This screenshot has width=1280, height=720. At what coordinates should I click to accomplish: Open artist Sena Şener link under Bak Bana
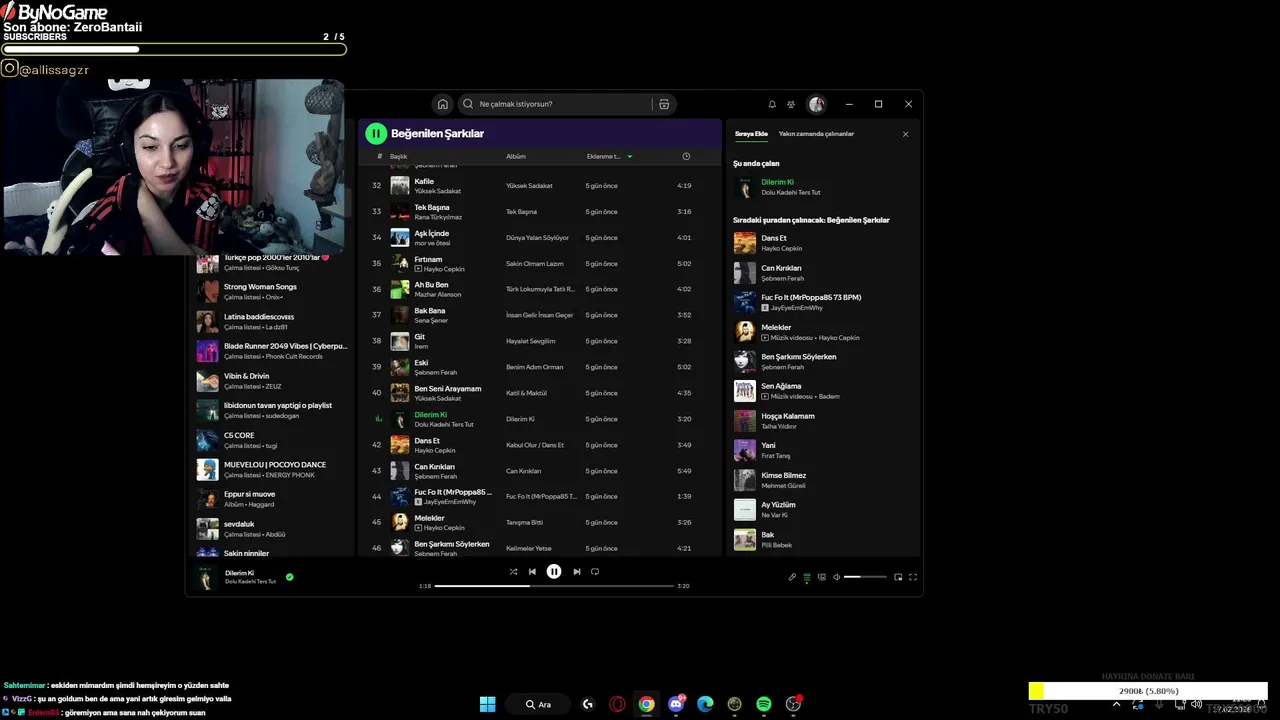coord(431,321)
